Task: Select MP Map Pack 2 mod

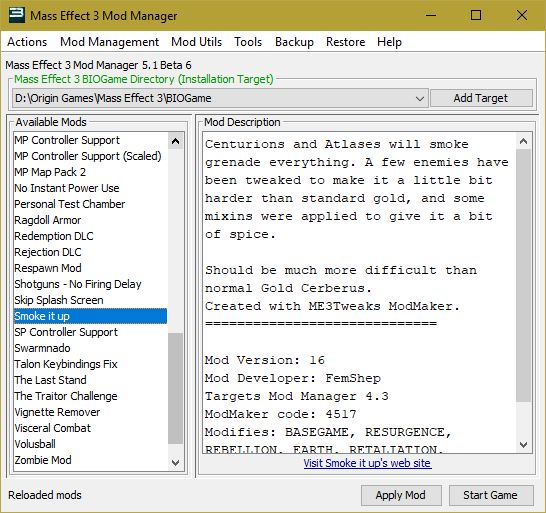Action: 90,172
